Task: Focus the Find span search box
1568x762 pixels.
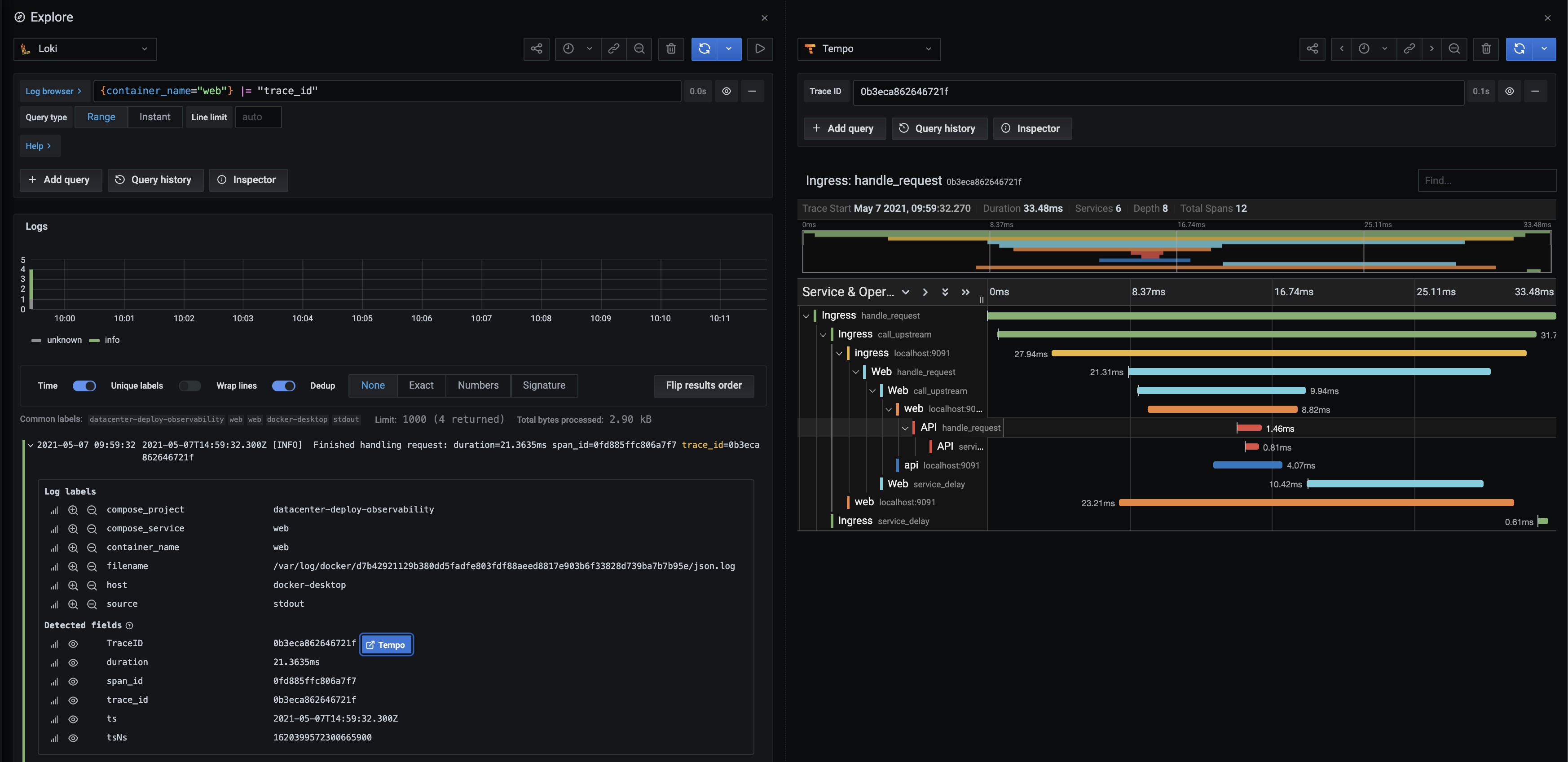Action: point(1486,180)
